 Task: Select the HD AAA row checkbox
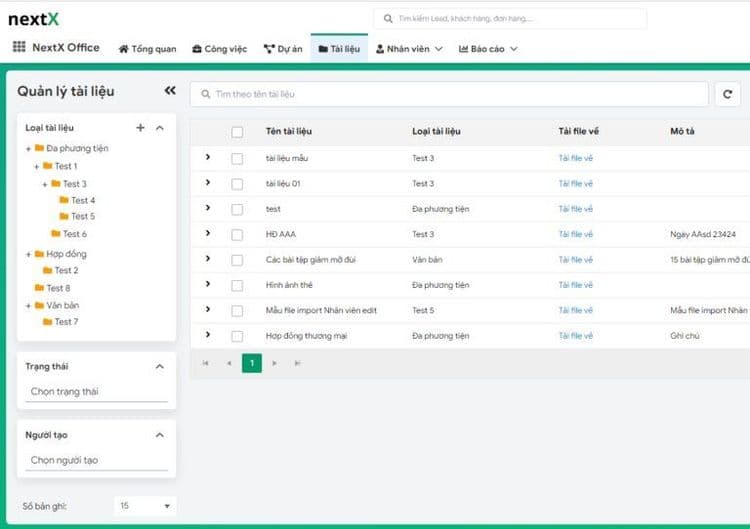(x=237, y=235)
